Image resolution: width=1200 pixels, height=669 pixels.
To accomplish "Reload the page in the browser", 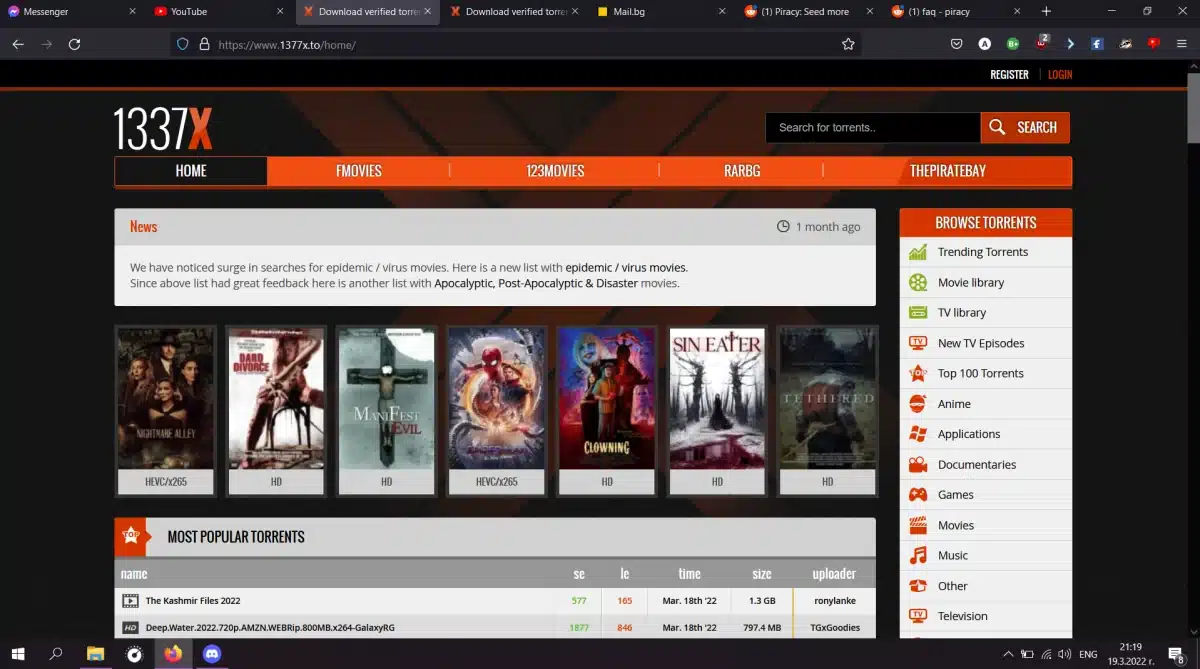I will 74,44.
